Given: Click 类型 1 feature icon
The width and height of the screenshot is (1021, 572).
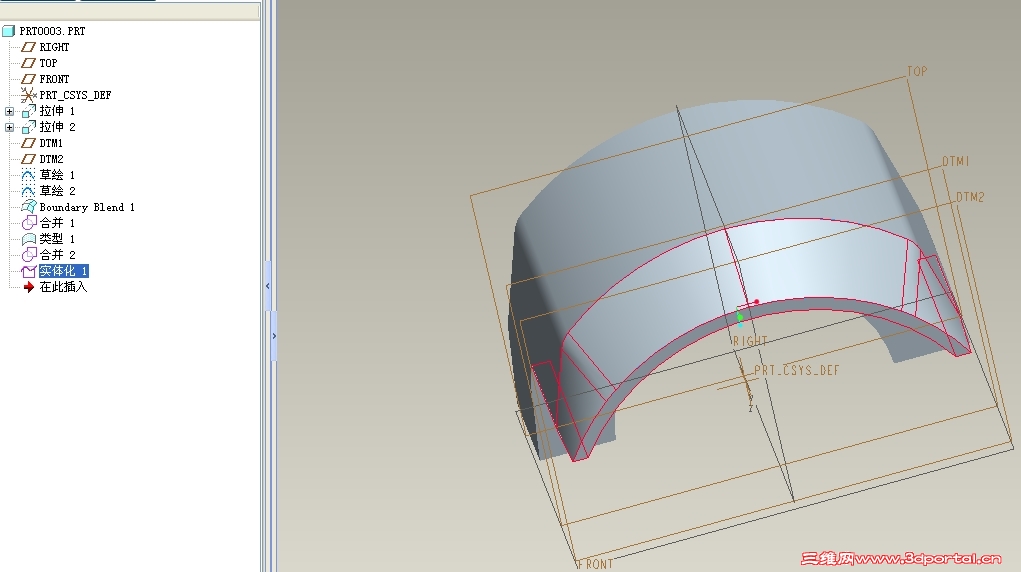Looking at the screenshot, I should (x=29, y=239).
